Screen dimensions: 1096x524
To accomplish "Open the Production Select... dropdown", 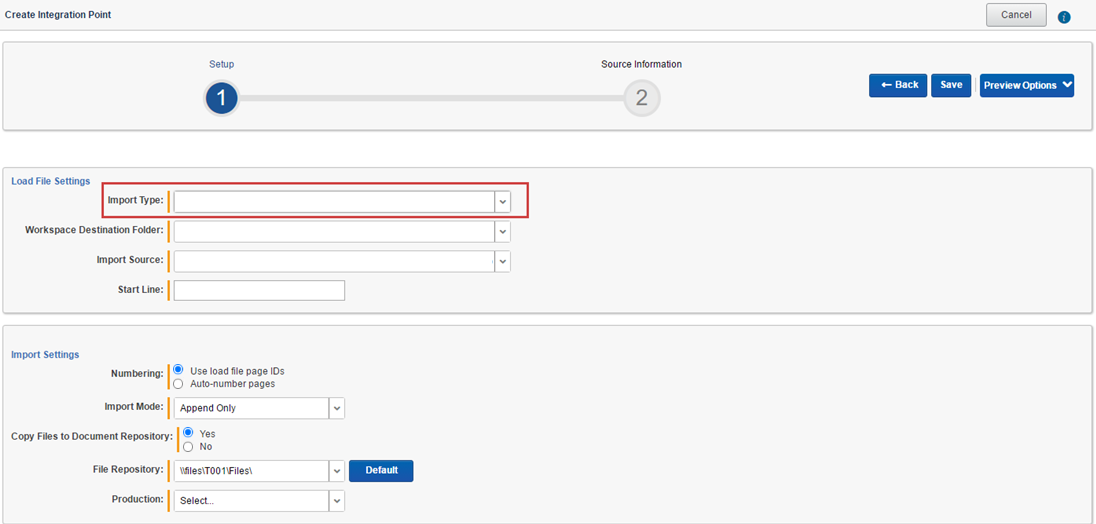I will (x=259, y=500).
